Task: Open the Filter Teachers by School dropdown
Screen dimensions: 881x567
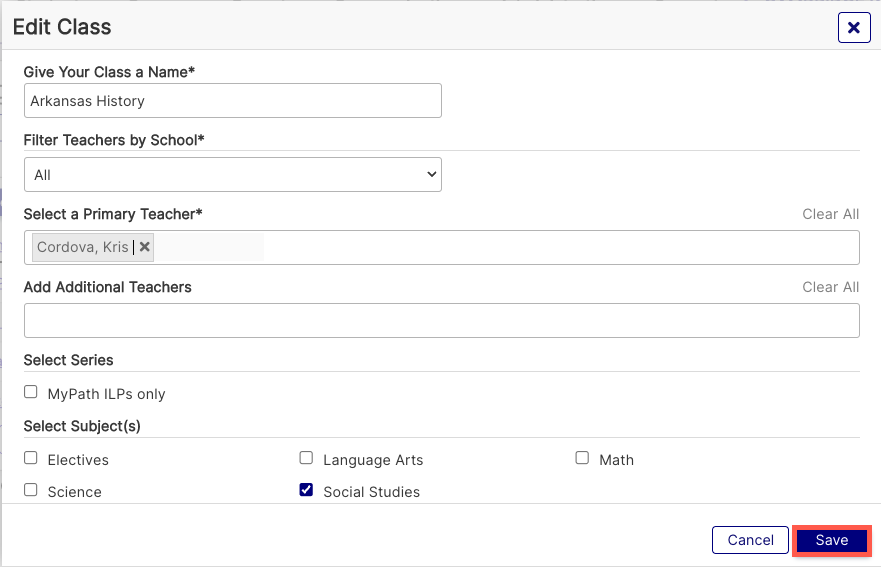Action: pyautogui.click(x=233, y=175)
